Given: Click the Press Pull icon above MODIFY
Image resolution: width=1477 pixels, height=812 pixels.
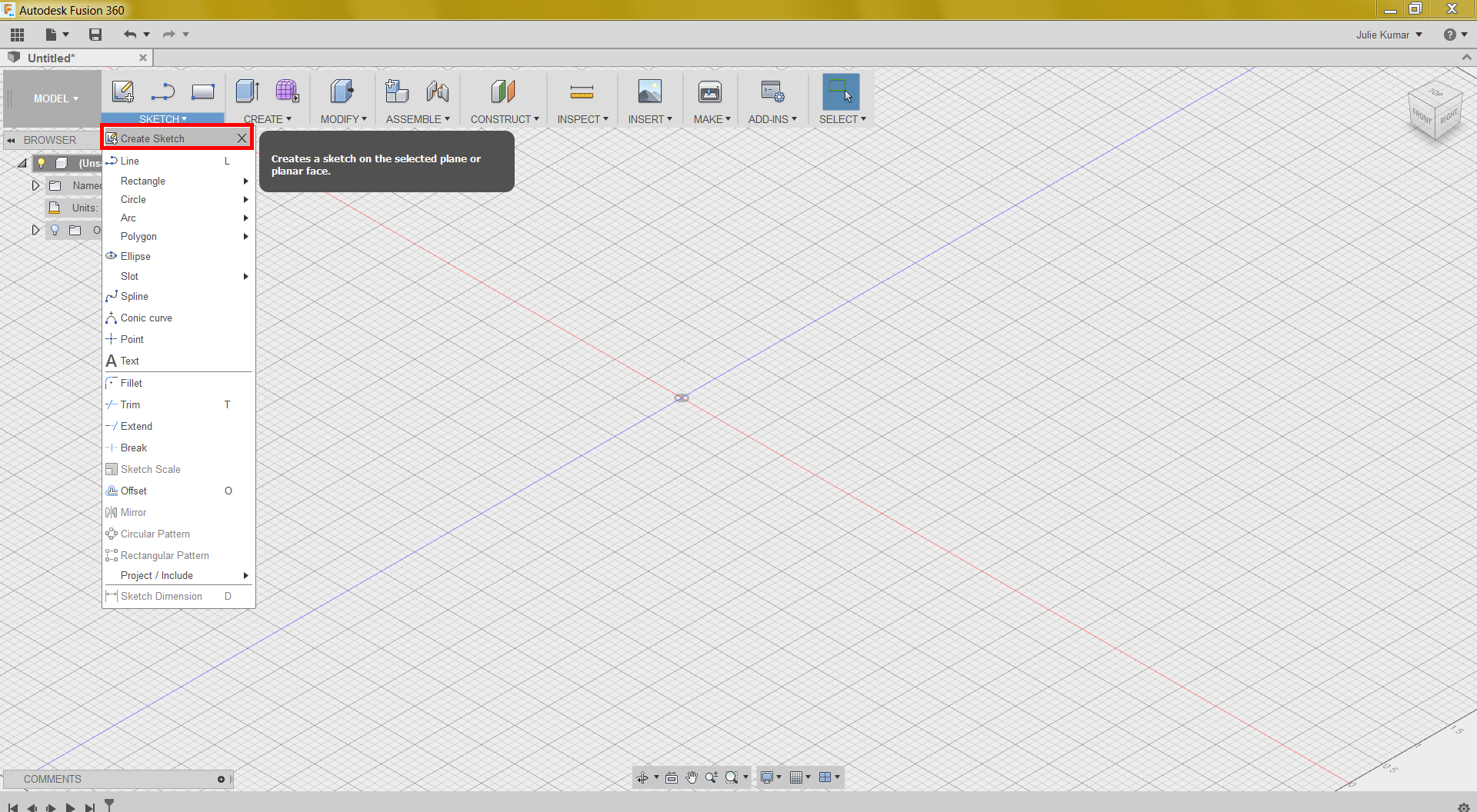Looking at the screenshot, I should point(342,92).
